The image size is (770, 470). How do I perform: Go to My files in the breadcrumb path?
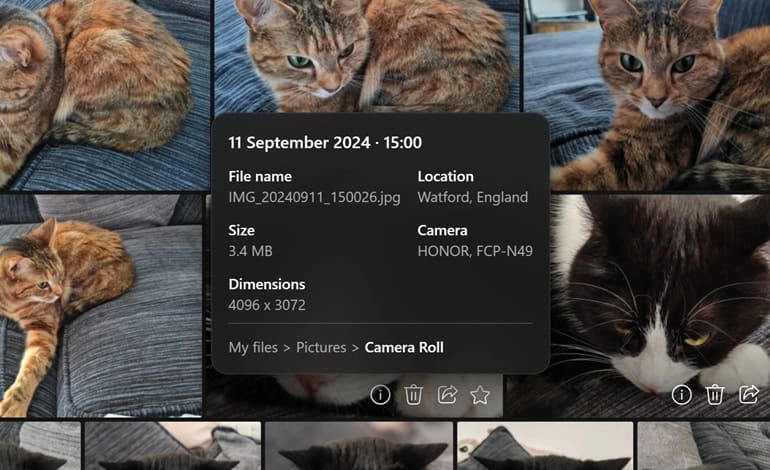(252, 347)
